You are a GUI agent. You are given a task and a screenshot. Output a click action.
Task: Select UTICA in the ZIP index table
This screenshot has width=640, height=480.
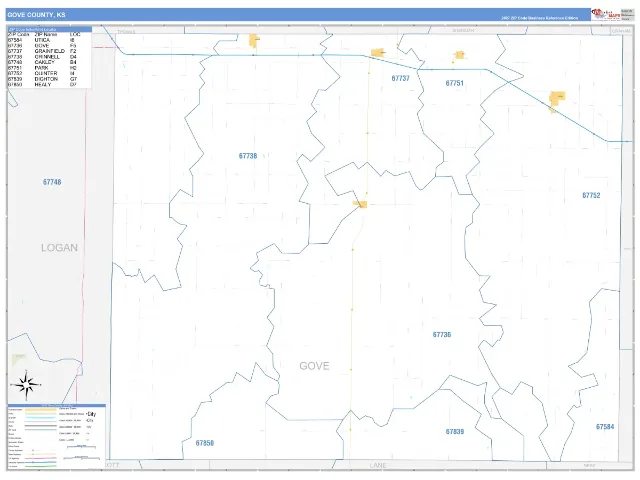point(42,40)
